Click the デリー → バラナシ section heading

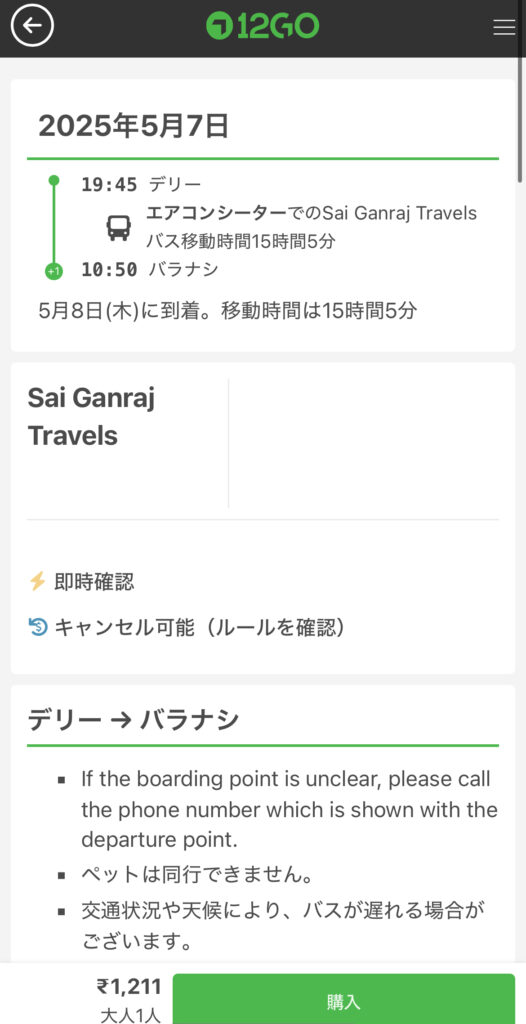point(133,720)
